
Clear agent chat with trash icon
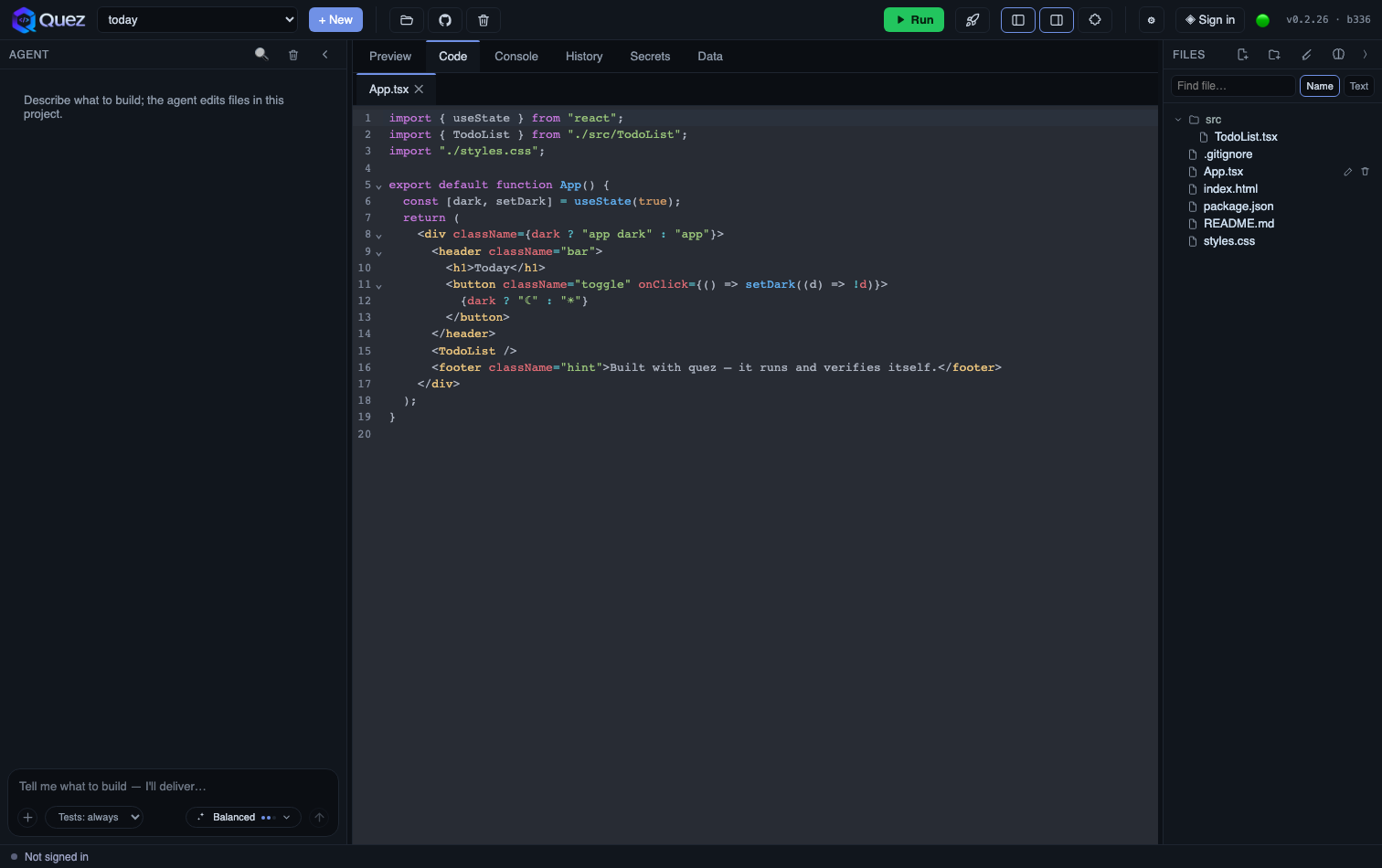click(x=293, y=55)
